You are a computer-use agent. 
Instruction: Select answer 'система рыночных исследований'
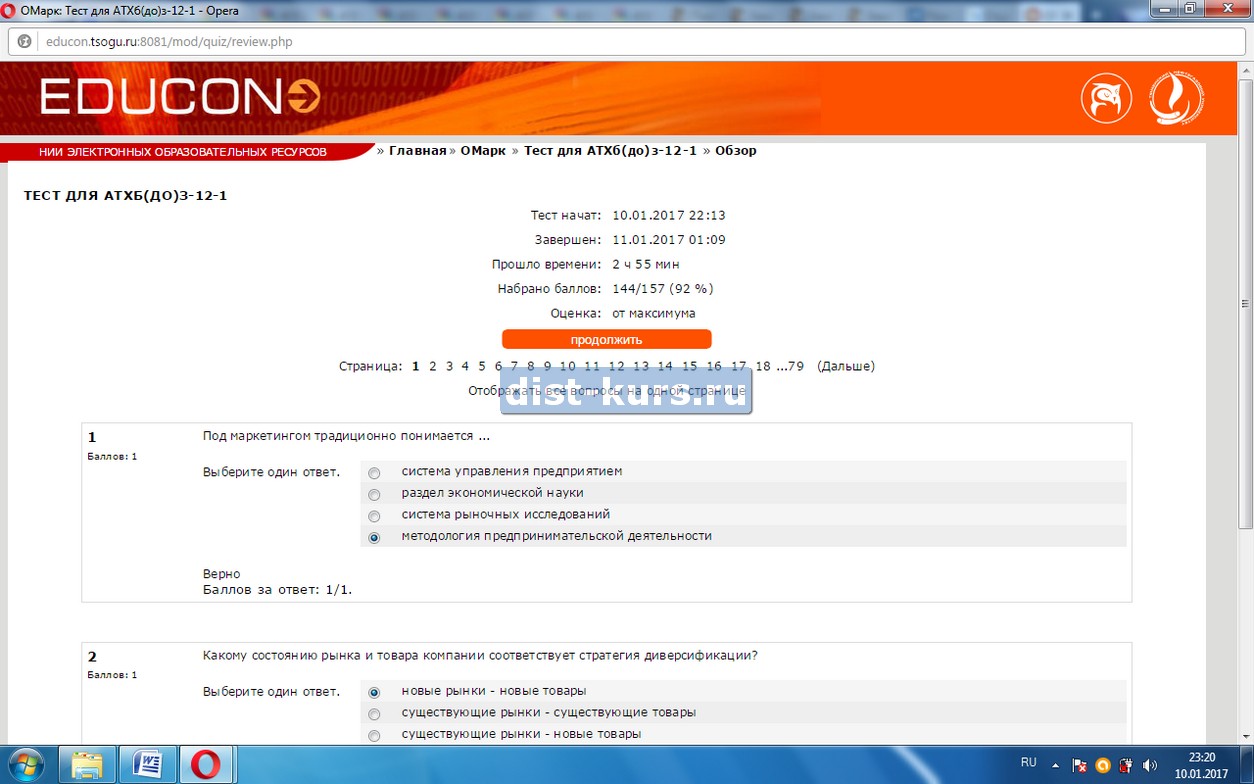[x=374, y=517]
